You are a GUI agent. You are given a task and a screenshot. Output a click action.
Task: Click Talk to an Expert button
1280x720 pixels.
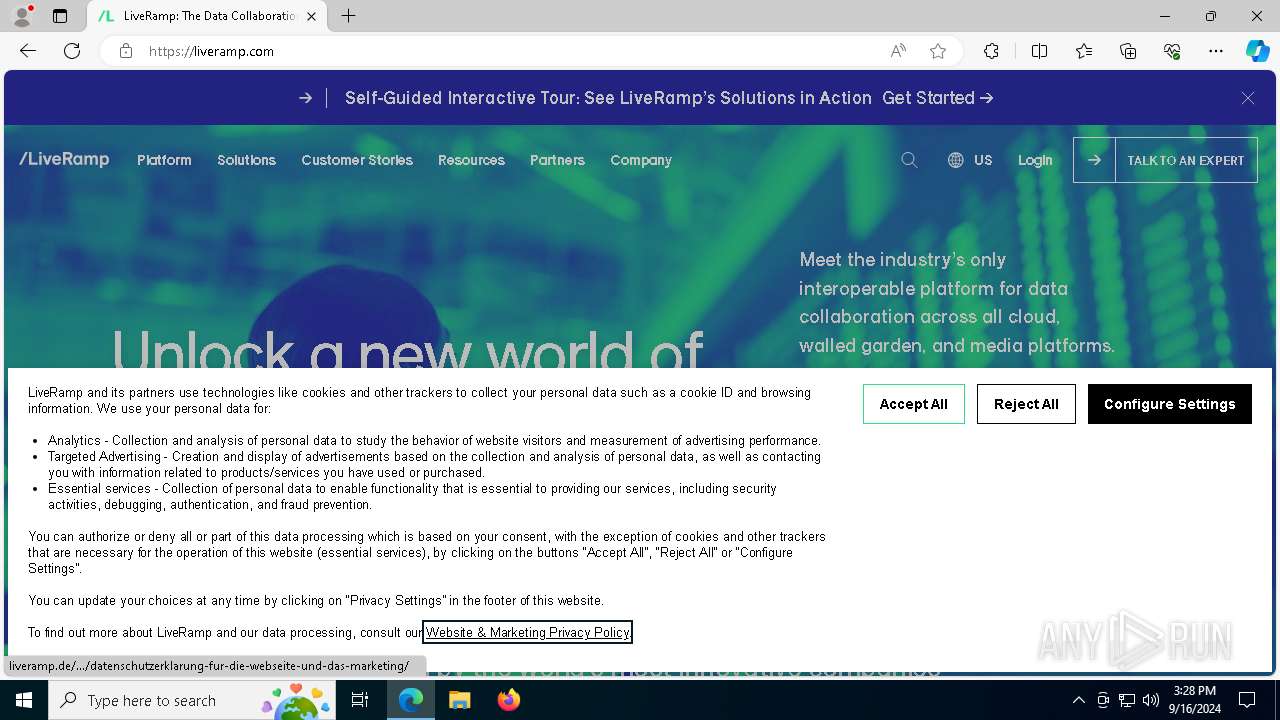click(x=1165, y=160)
